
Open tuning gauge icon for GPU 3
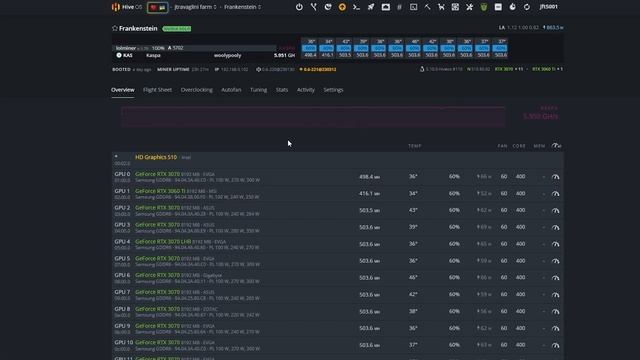(556, 227)
